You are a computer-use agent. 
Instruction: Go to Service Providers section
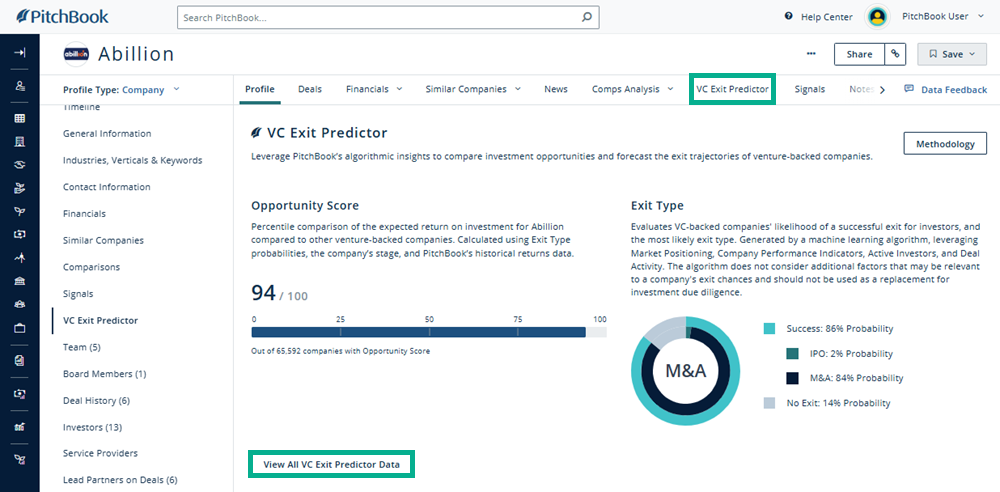[x=100, y=453]
